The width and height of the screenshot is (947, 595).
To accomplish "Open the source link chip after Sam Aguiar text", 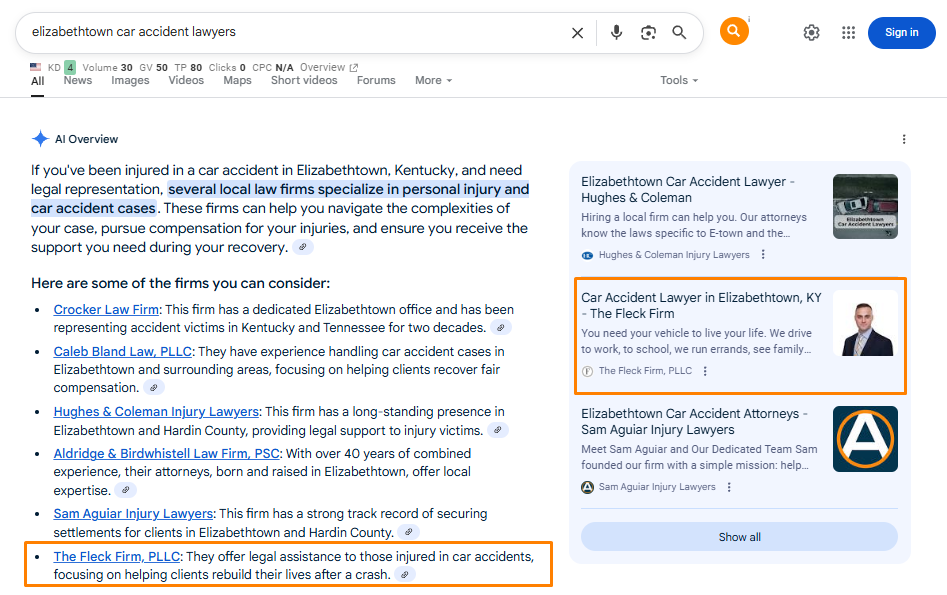I will 409,532.
